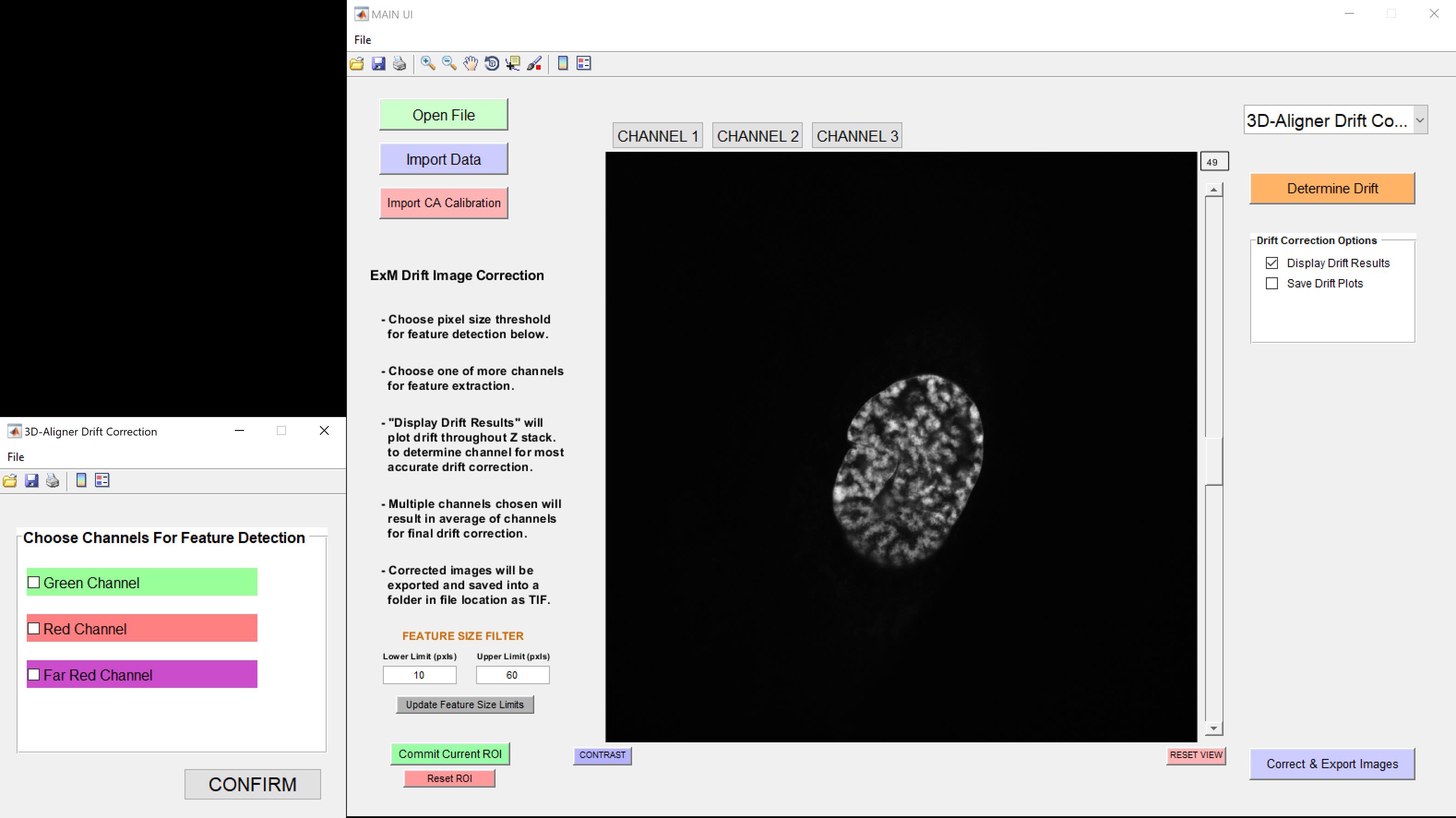Expand the 3D-Aligner Drift Correction dropdown

[1419, 120]
